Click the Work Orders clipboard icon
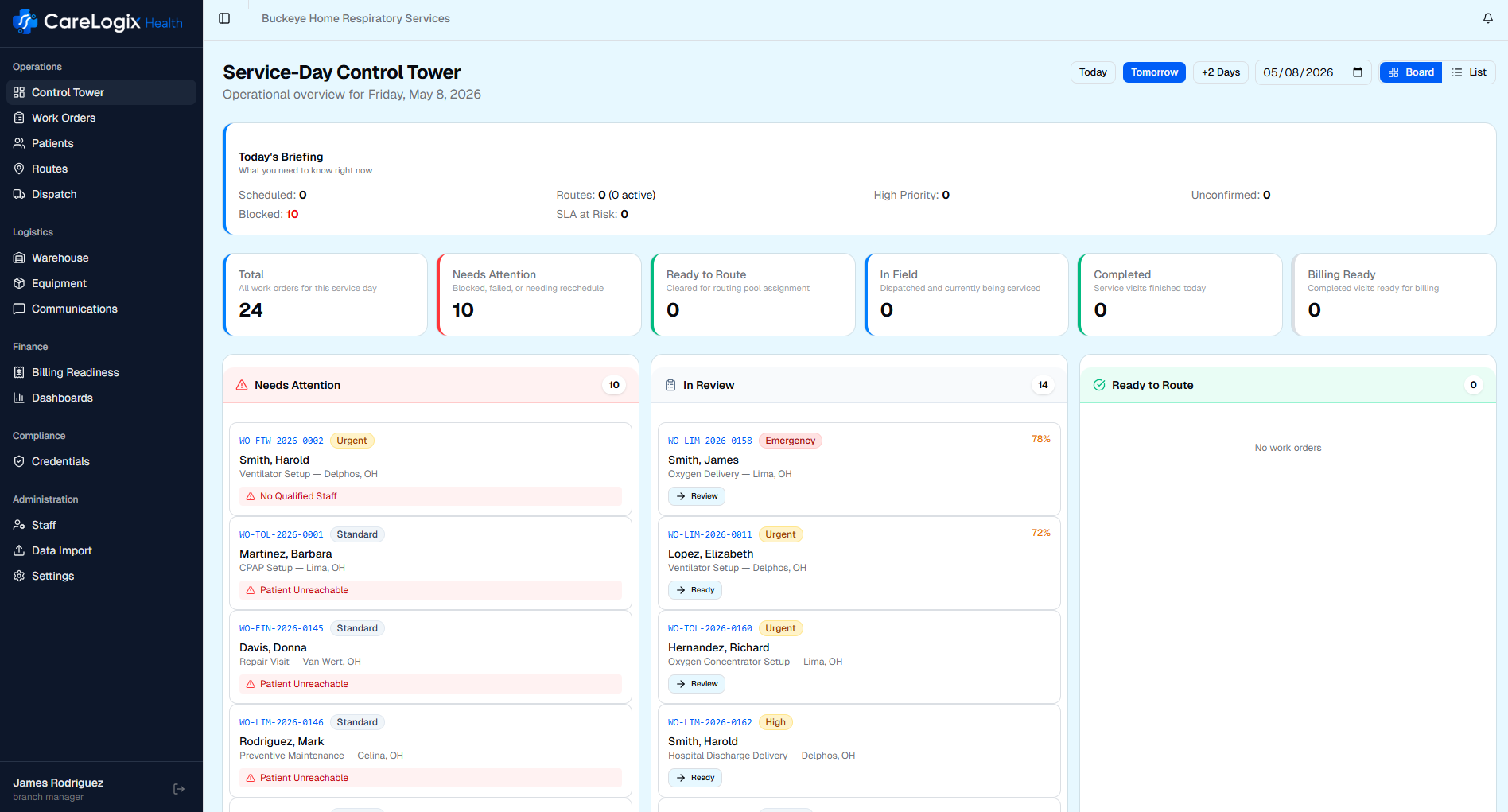Viewport: 1508px width, 812px height. tap(19, 118)
